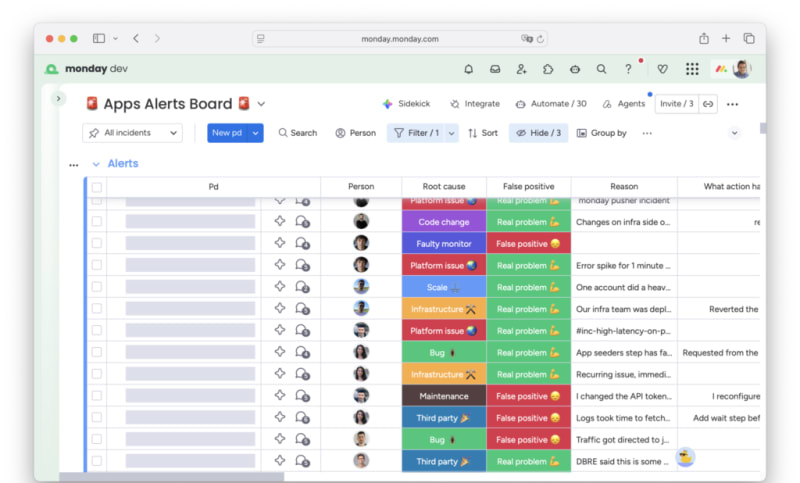The image size is (800, 483).
Task: Click the monday.monday.com address bar
Action: tap(399, 38)
